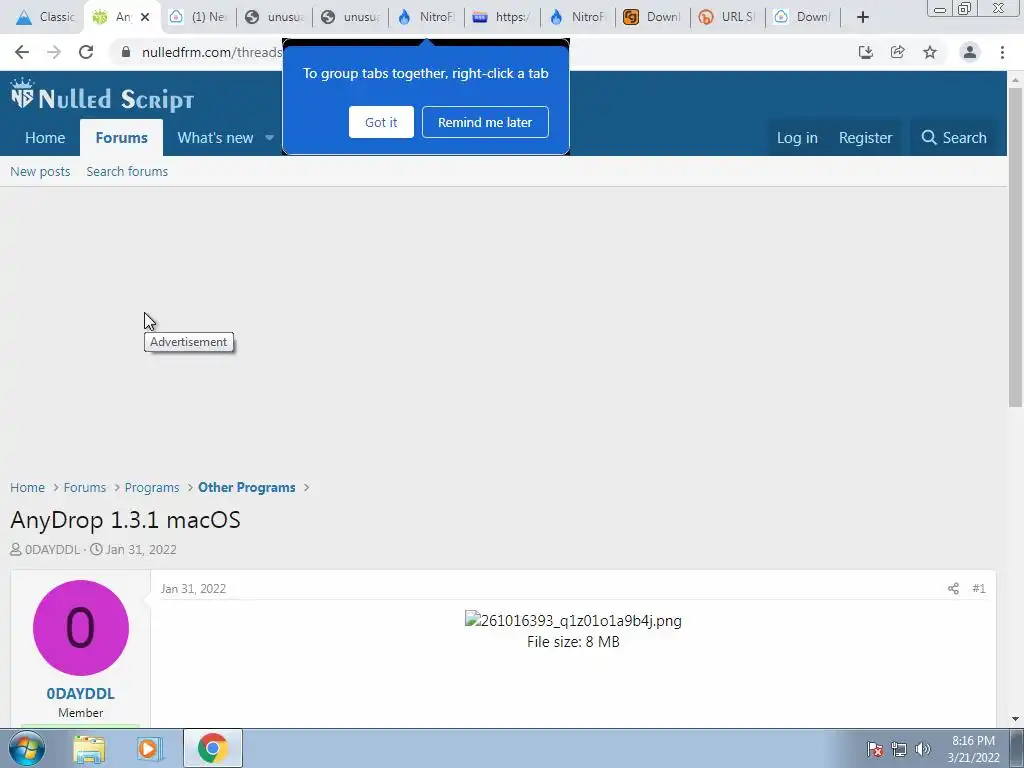Open the Windows Start menu orb
The width and height of the screenshot is (1024, 768).
pos(27,748)
